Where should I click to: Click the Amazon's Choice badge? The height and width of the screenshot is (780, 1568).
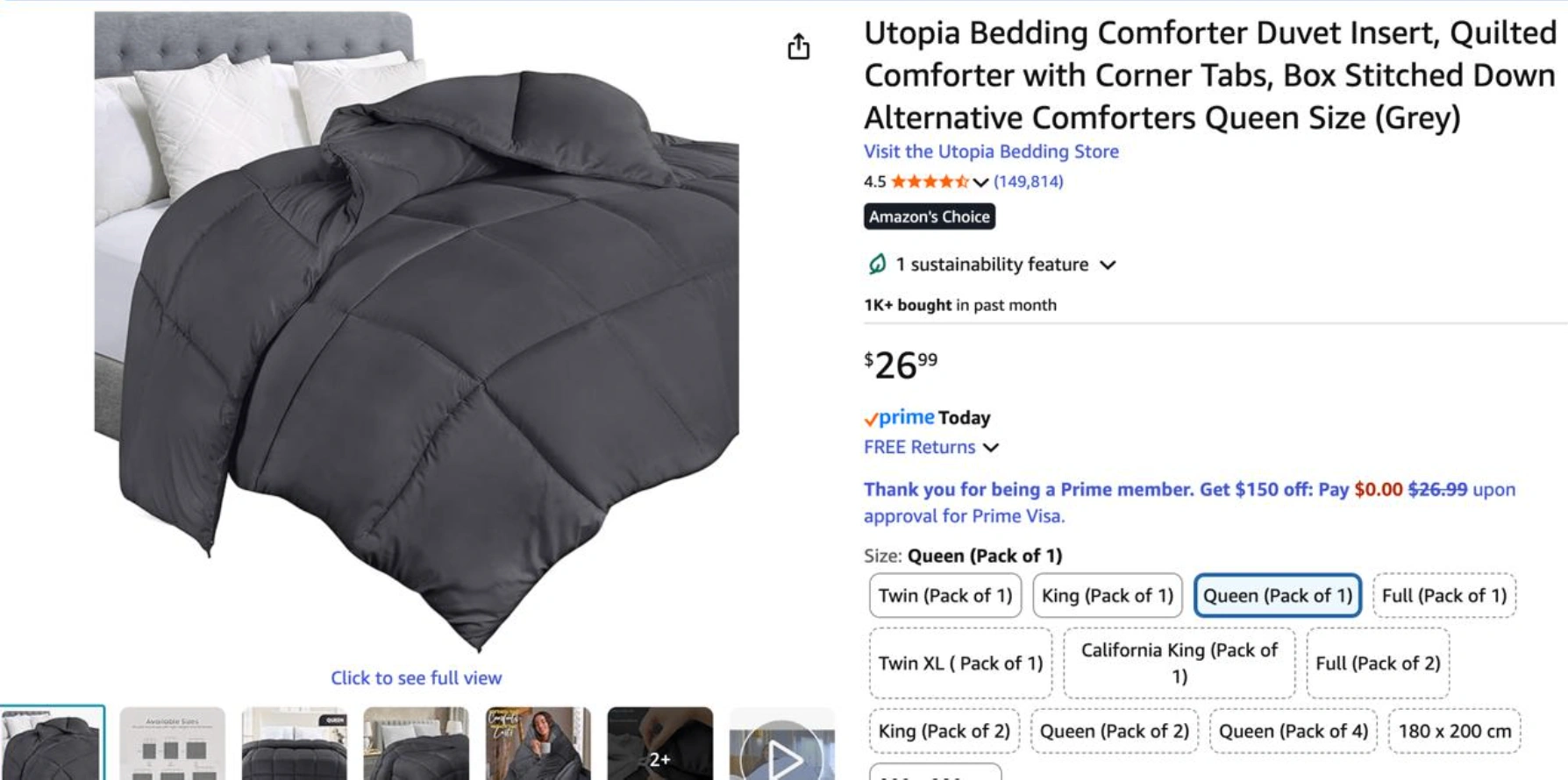[930, 216]
